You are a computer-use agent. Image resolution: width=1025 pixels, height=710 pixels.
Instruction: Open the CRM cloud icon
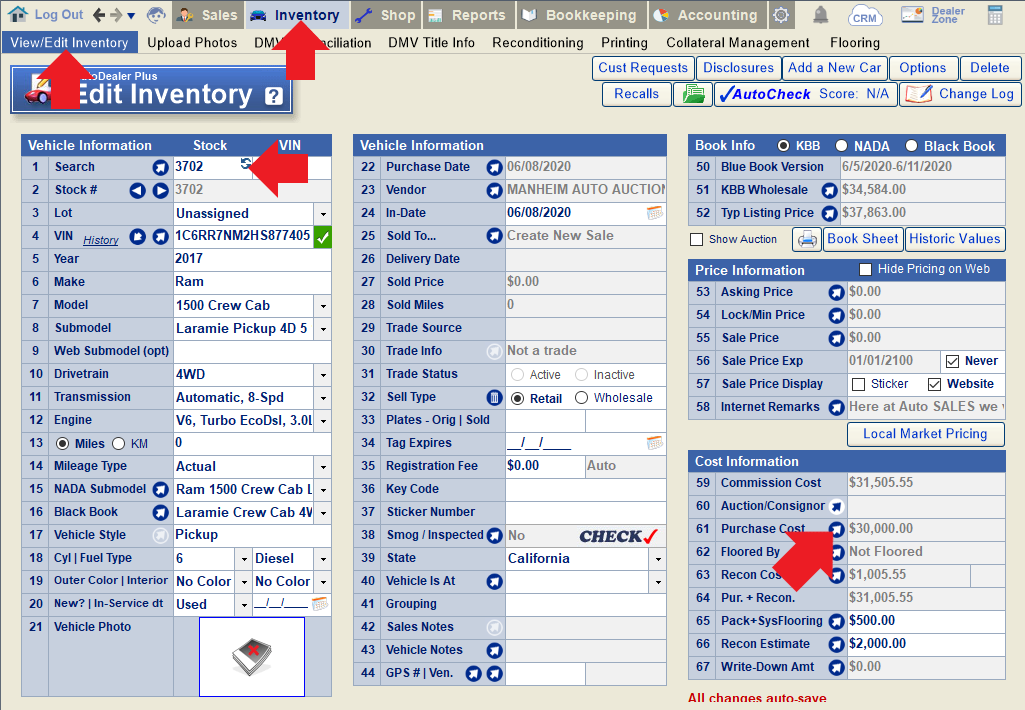click(865, 15)
